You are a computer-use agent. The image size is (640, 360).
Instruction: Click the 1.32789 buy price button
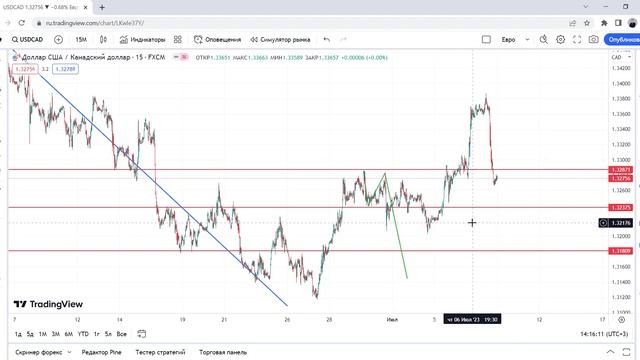(65, 69)
